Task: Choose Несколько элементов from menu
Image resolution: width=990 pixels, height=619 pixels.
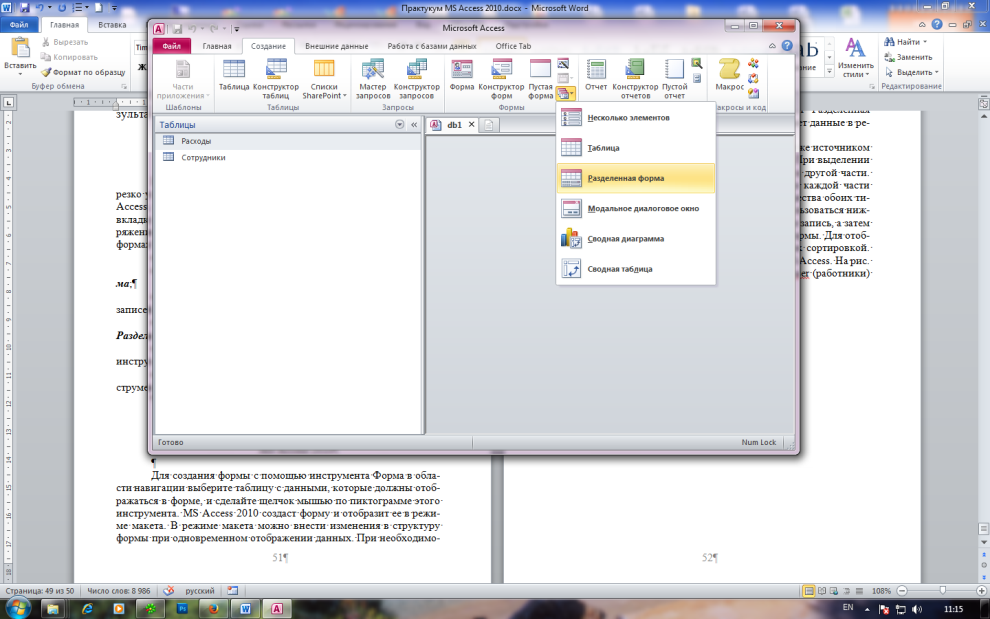Action: (636, 117)
